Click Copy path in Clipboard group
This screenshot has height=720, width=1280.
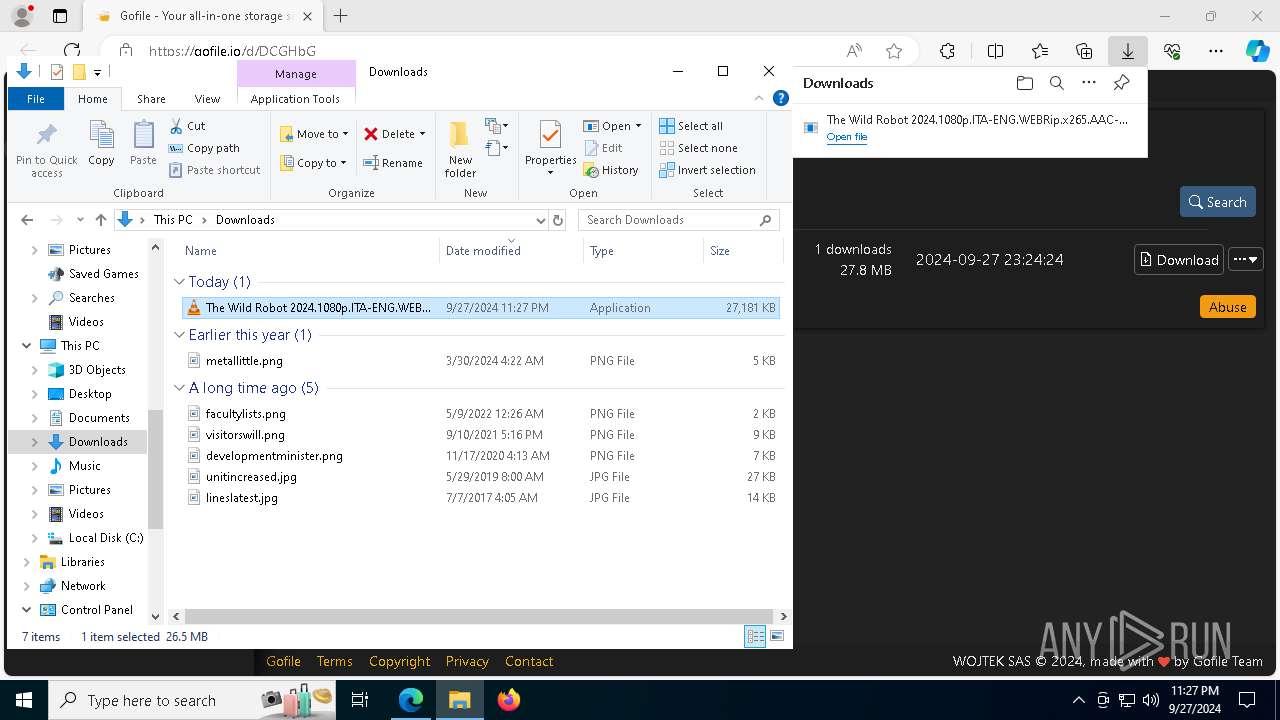[x=205, y=148]
